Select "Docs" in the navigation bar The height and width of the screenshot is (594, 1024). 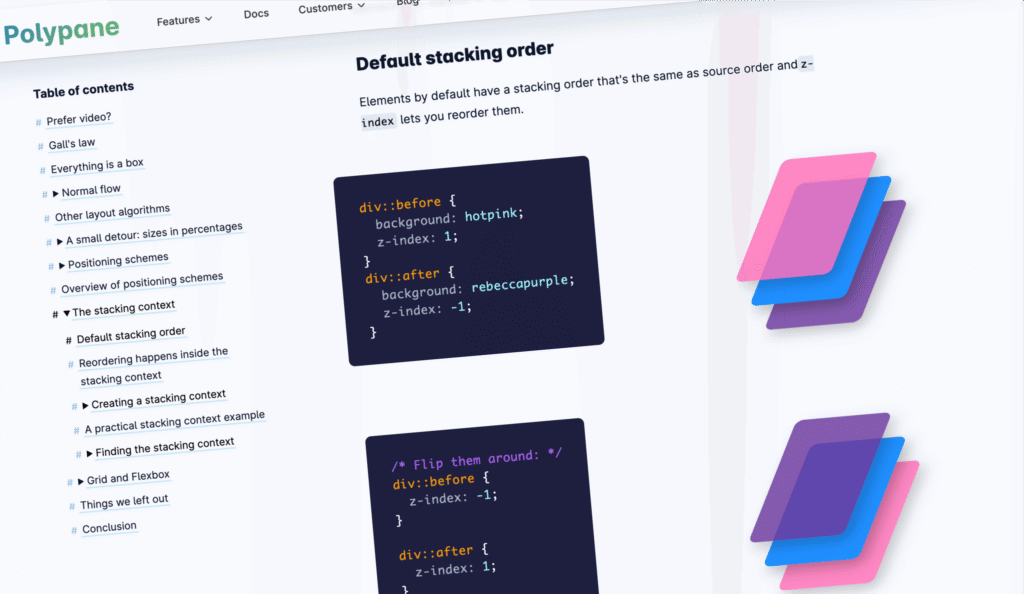coord(255,13)
